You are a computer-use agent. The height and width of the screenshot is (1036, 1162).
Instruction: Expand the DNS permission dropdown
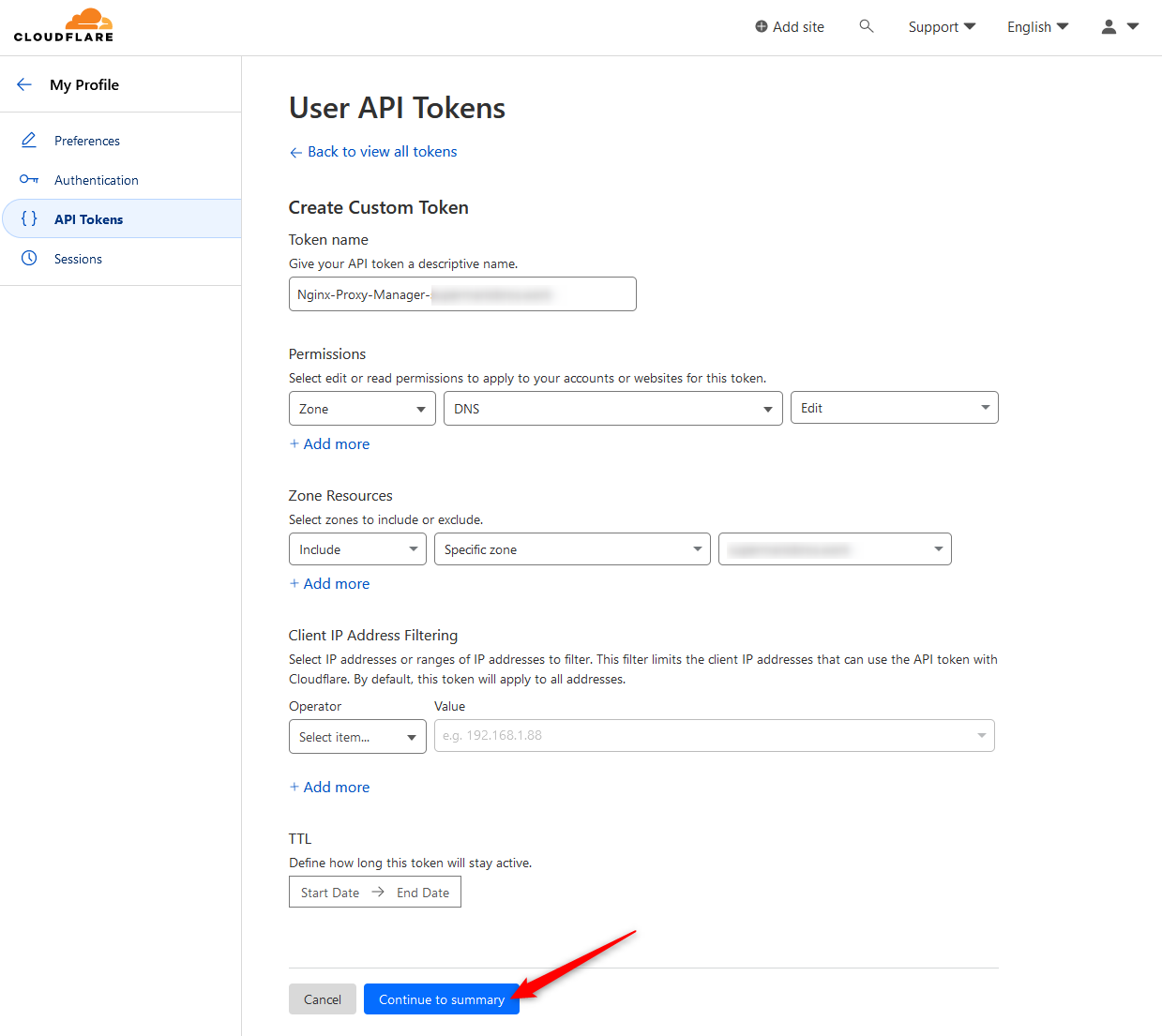pyautogui.click(x=612, y=409)
